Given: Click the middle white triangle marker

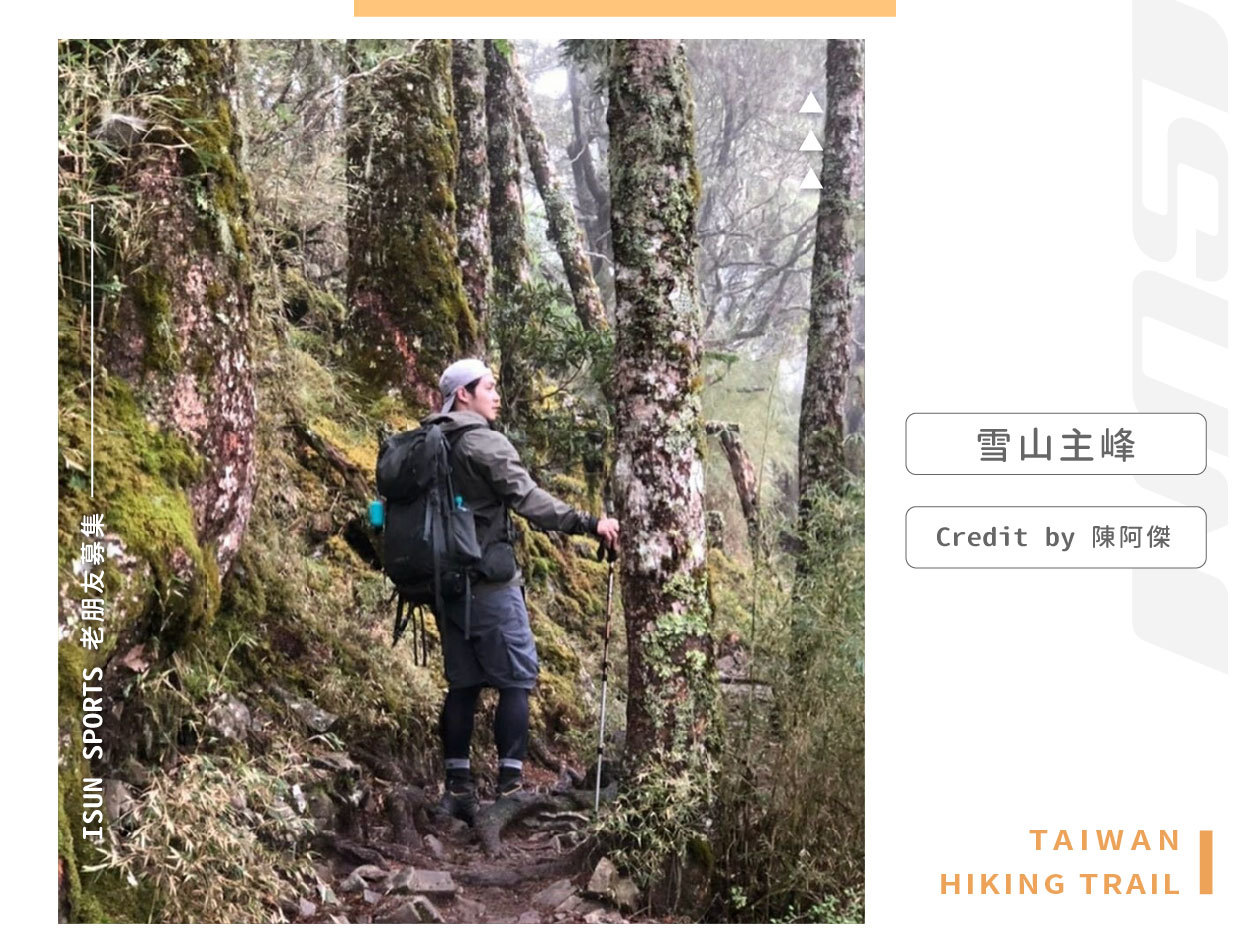Looking at the screenshot, I should [x=811, y=141].
